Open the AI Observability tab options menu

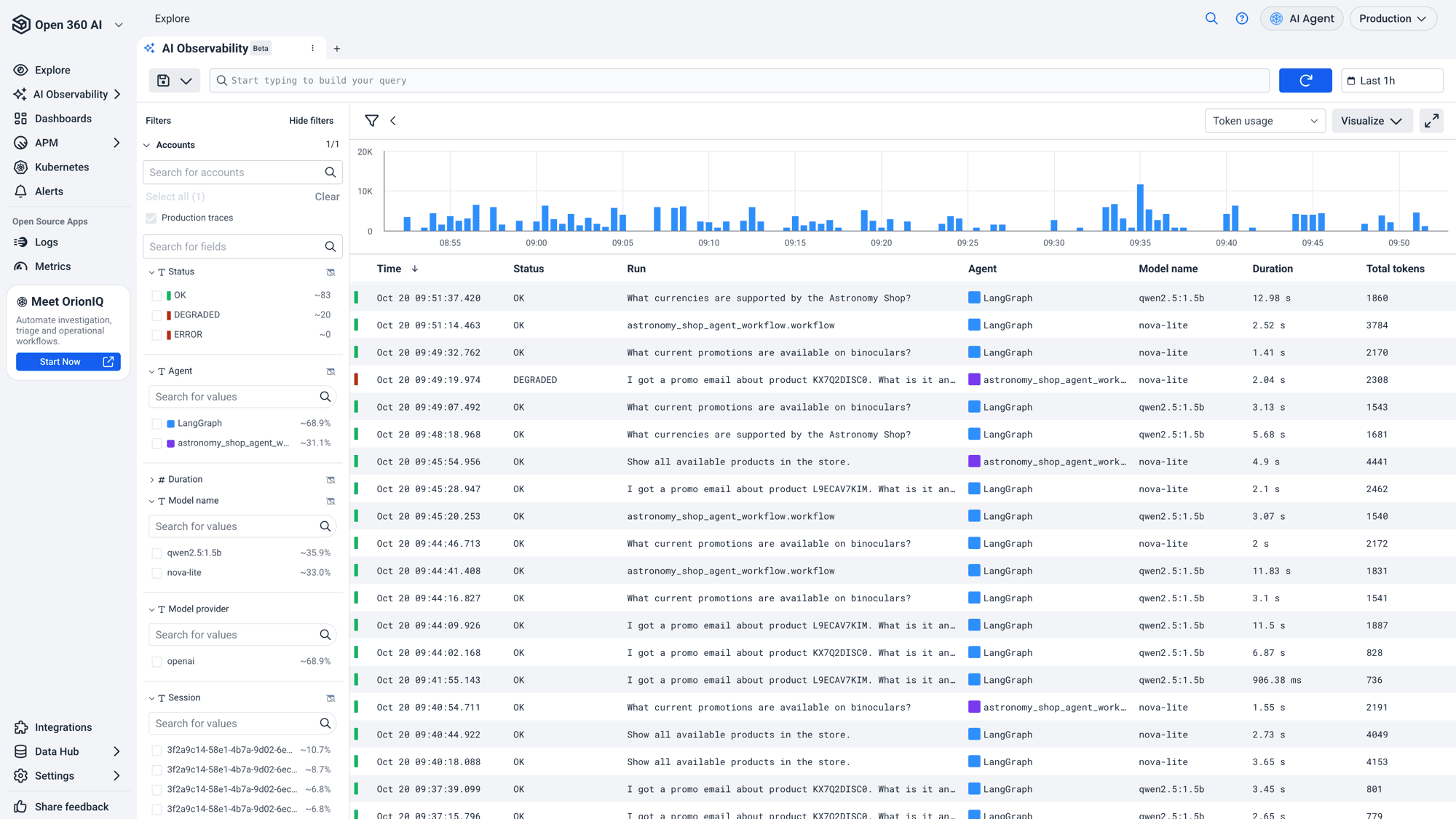click(x=313, y=49)
